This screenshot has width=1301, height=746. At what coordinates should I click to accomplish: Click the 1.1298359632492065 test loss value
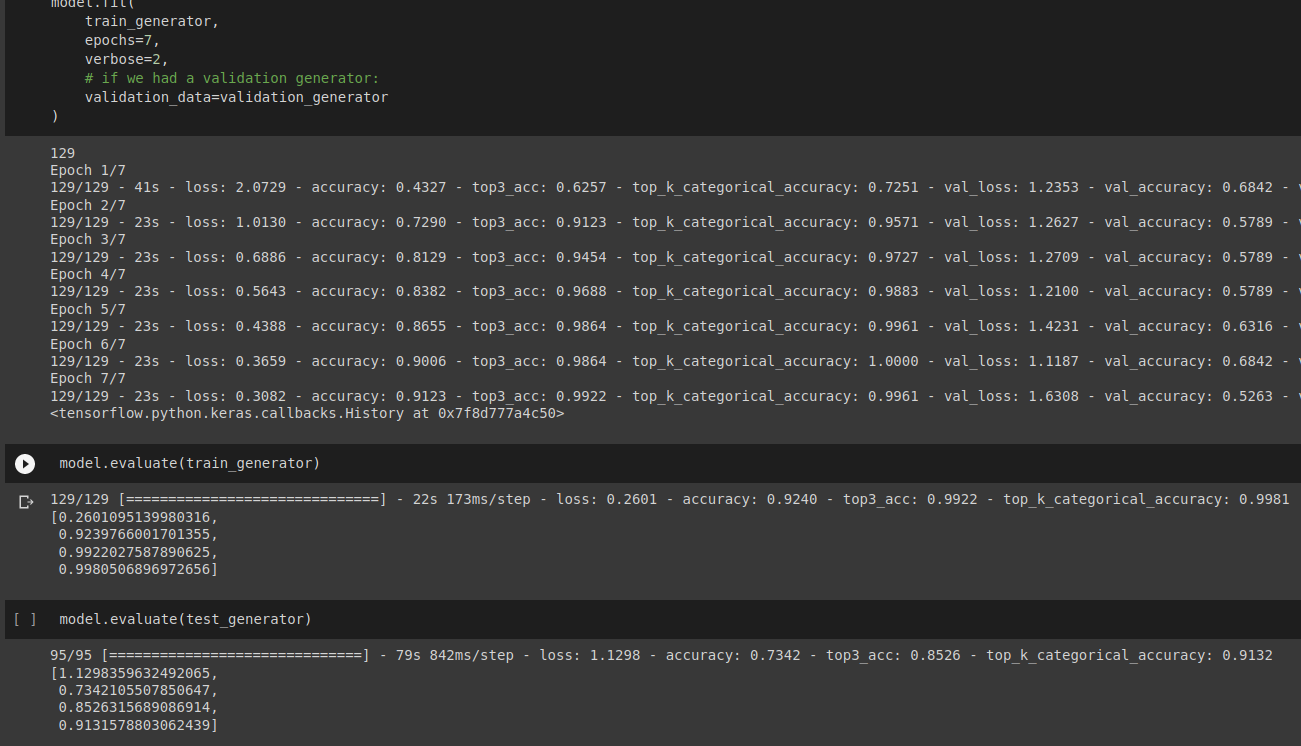click(133, 673)
